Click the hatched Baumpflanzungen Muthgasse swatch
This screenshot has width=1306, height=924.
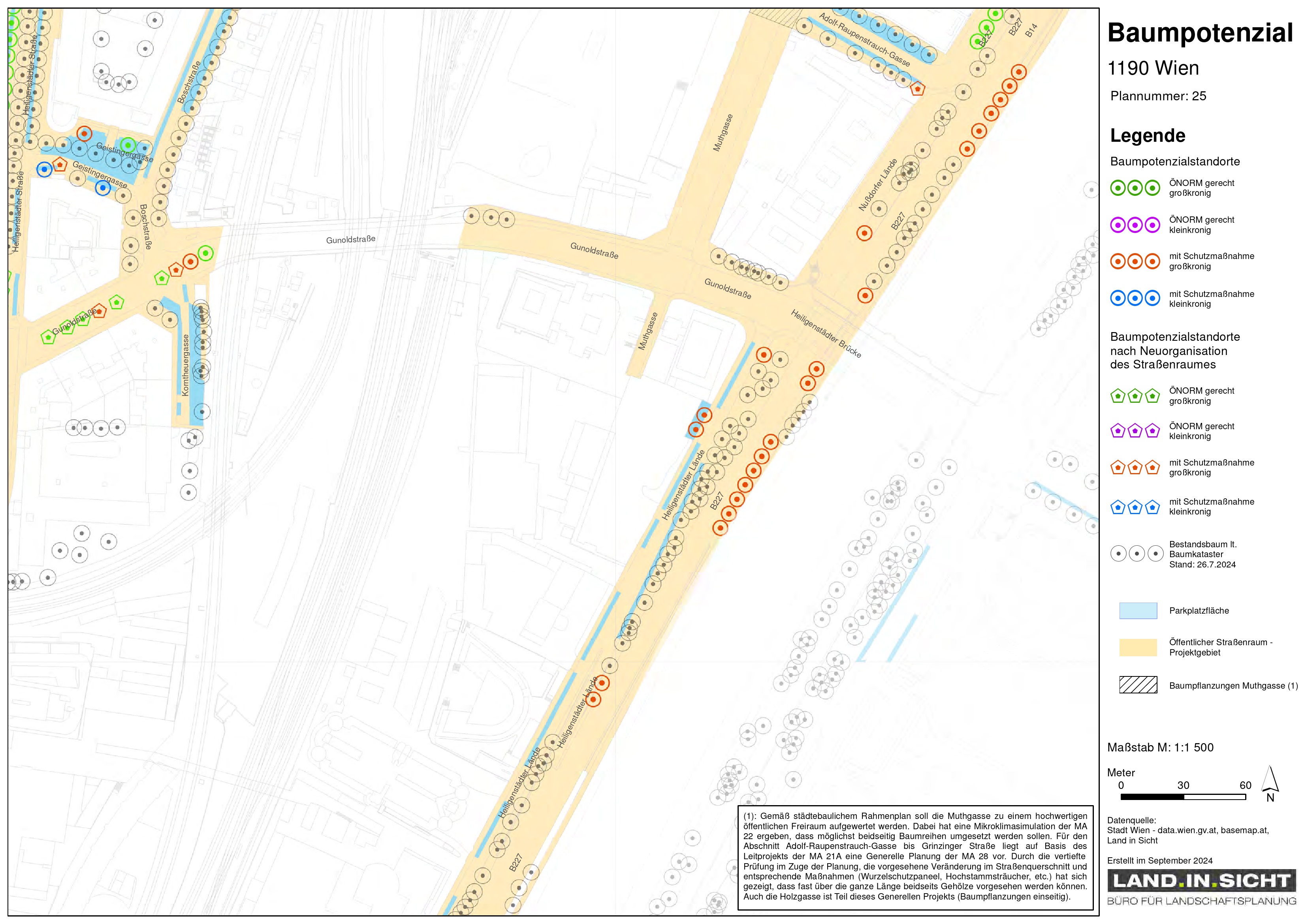[x=1138, y=684]
